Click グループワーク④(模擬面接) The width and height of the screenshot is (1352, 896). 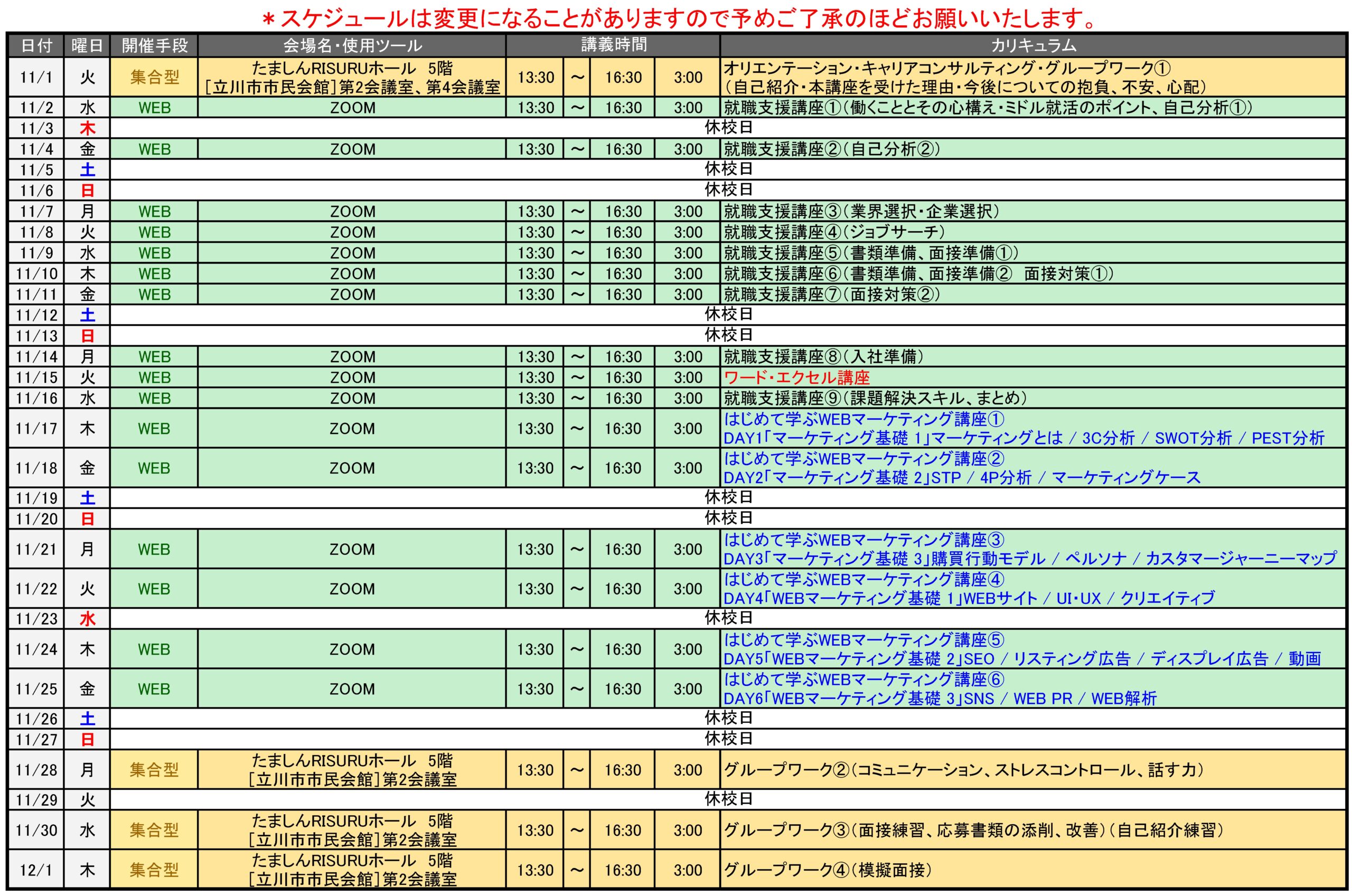coord(828,870)
